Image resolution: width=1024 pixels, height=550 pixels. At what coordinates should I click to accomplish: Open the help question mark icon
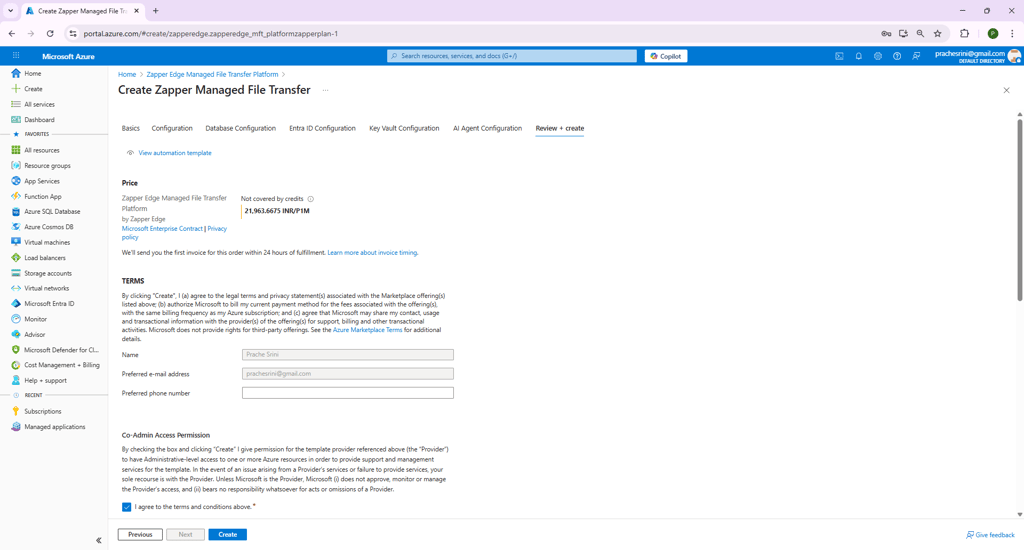(897, 56)
